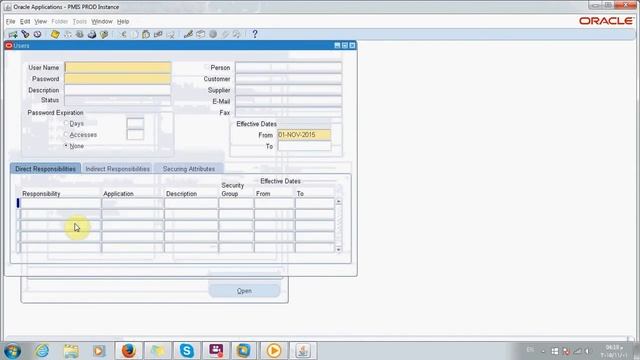Viewport: 640px width, 360px height.
Task: Open the Java app on the taskbar
Action: 302,351
